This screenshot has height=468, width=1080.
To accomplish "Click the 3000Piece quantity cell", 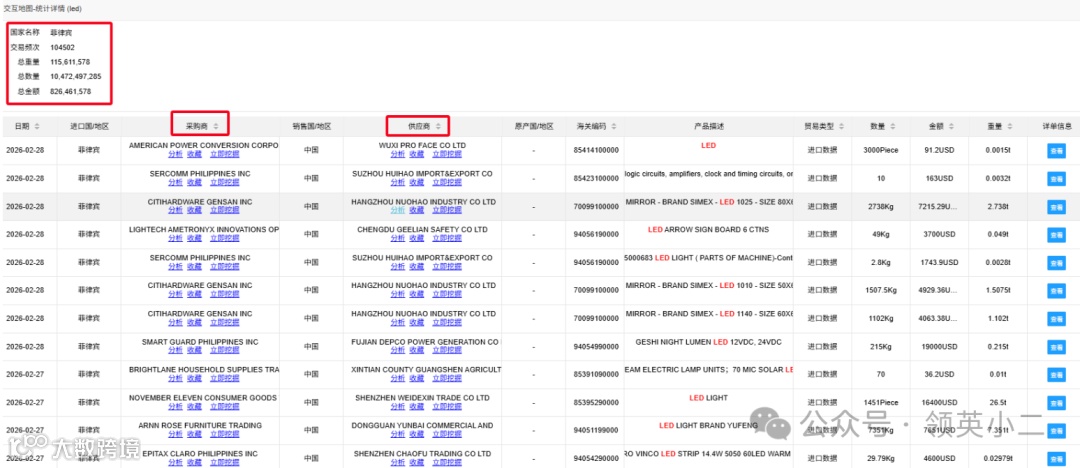I will 881,150.
